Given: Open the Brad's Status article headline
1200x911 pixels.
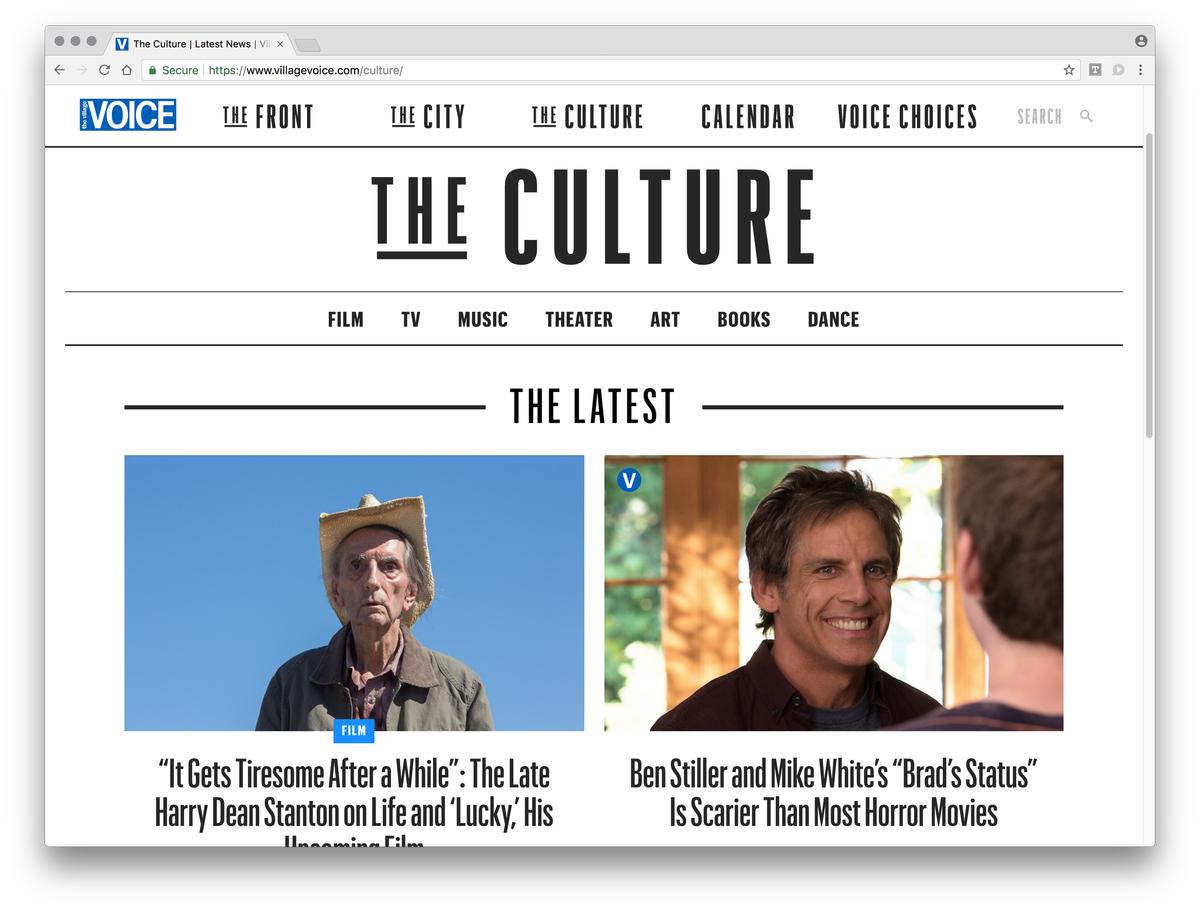Looking at the screenshot, I should (833, 792).
